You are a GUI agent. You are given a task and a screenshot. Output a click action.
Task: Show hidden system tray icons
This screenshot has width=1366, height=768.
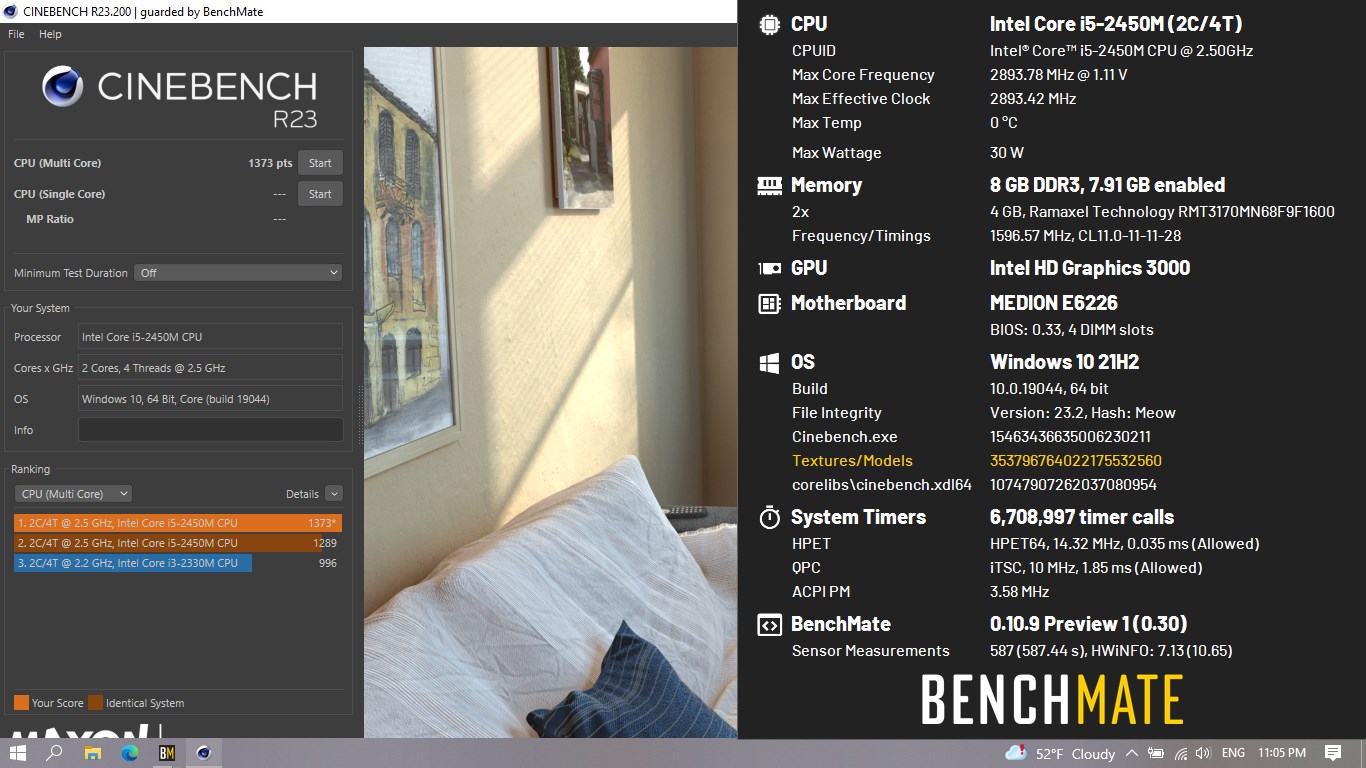1131,753
